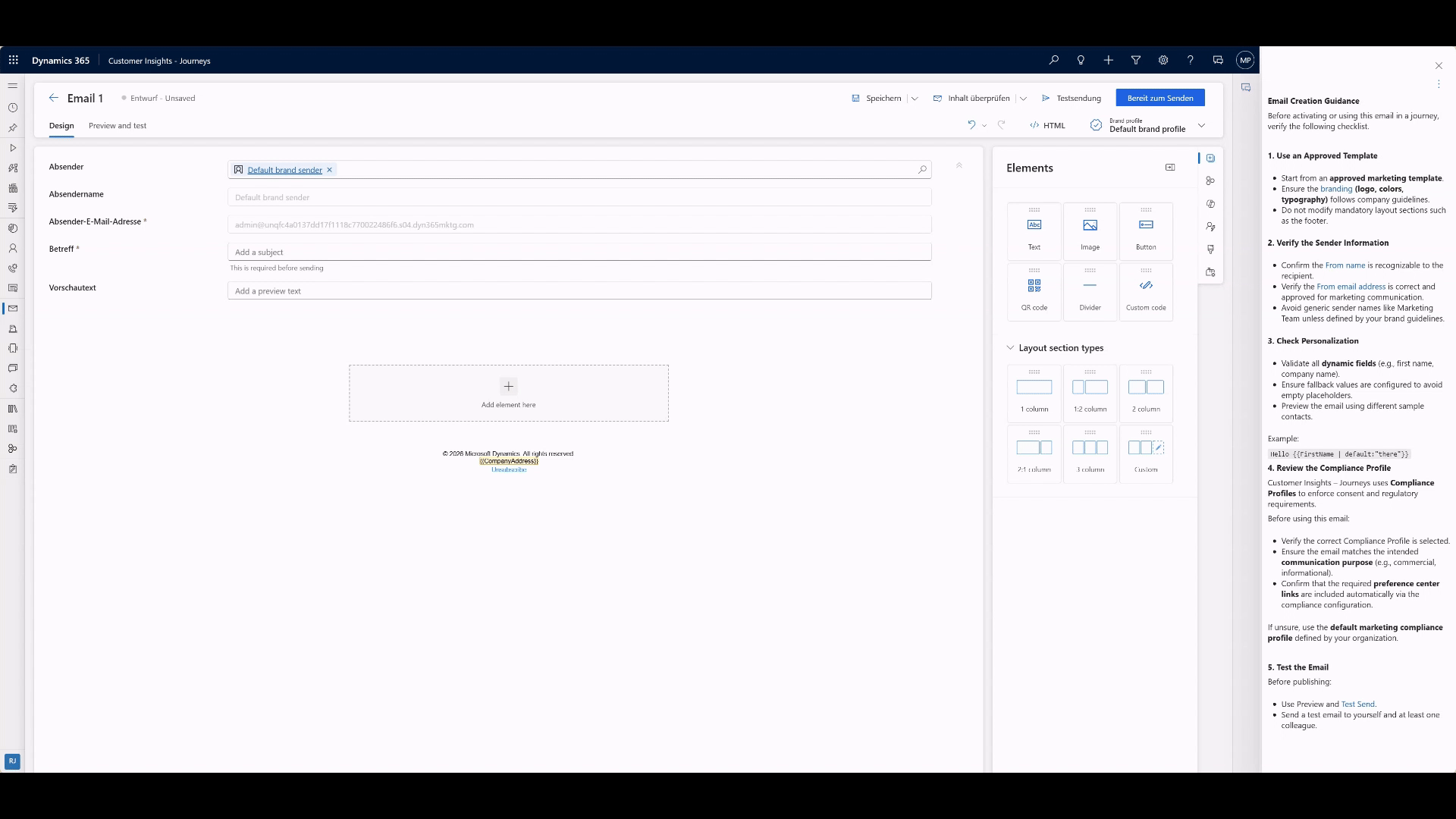Open the search icon in top bar
Viewport: 1456px width, 819px height.
pyautogui.click(x=1053, y=60)
